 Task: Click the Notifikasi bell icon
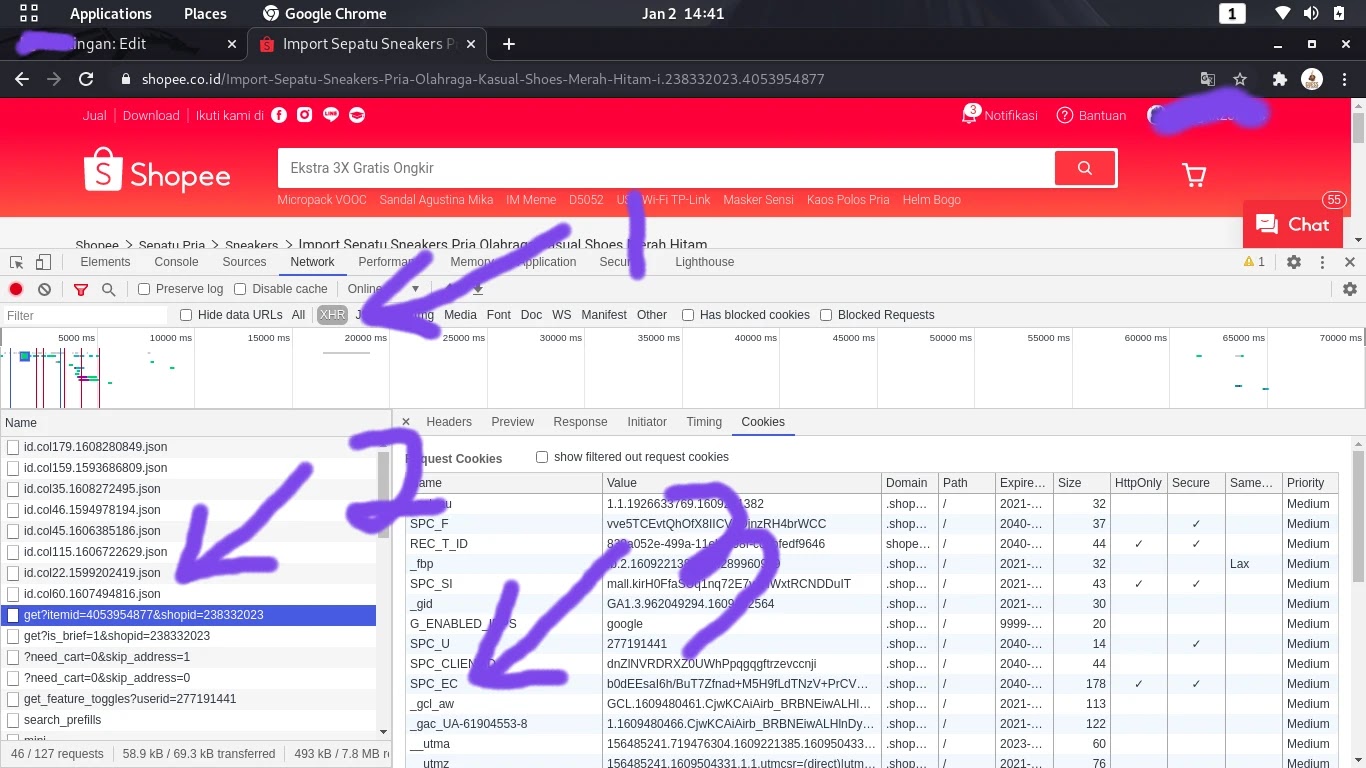pyautogui.click(x=969, y=115)
